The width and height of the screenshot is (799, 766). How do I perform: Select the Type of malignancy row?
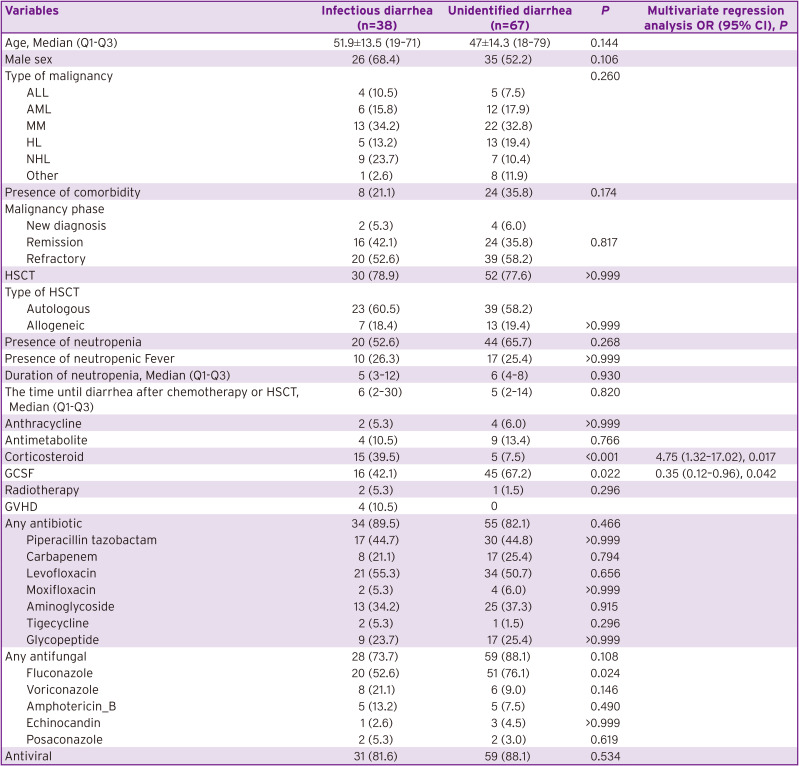click(400, 76)
